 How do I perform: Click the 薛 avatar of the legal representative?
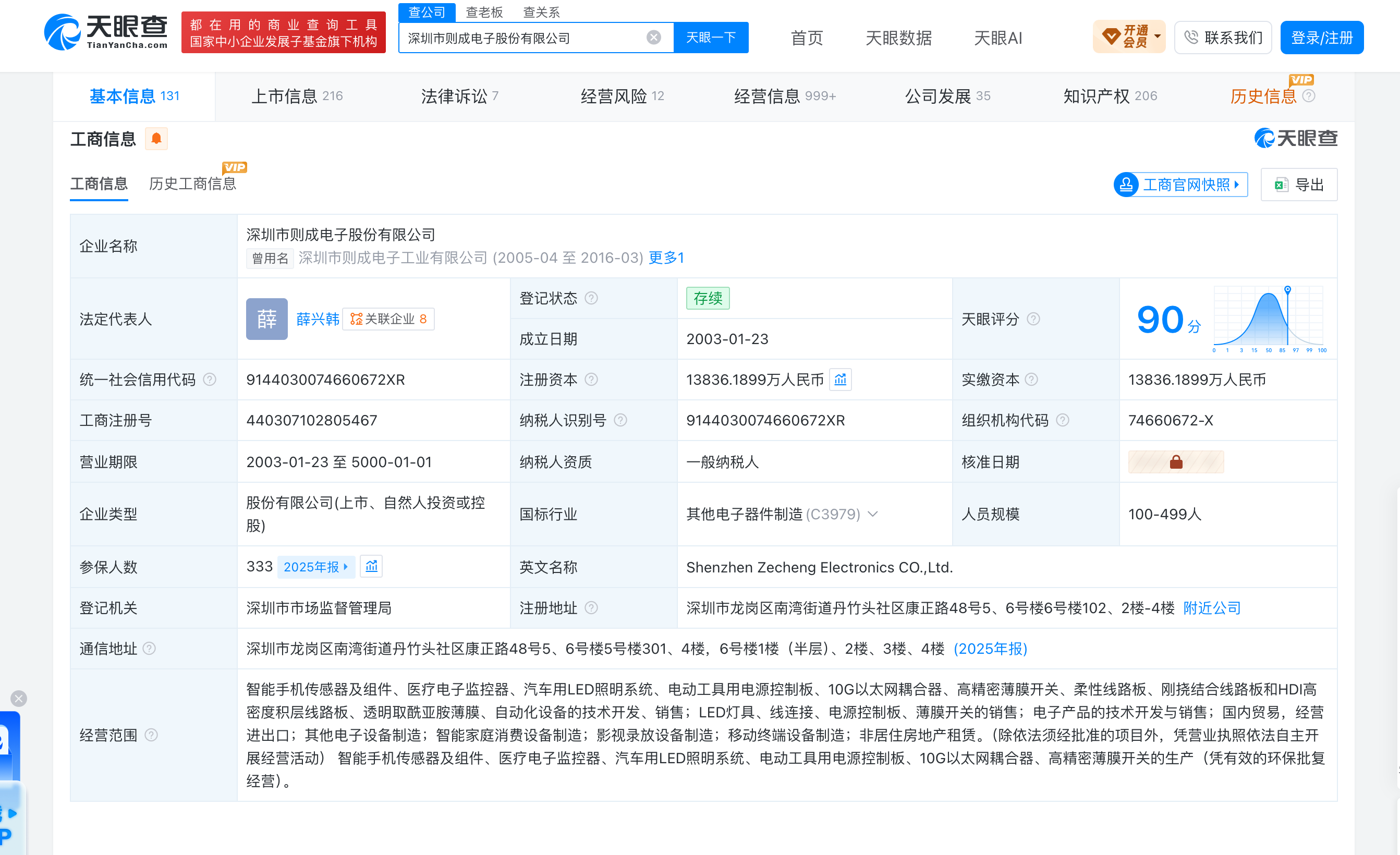point(266,319)
